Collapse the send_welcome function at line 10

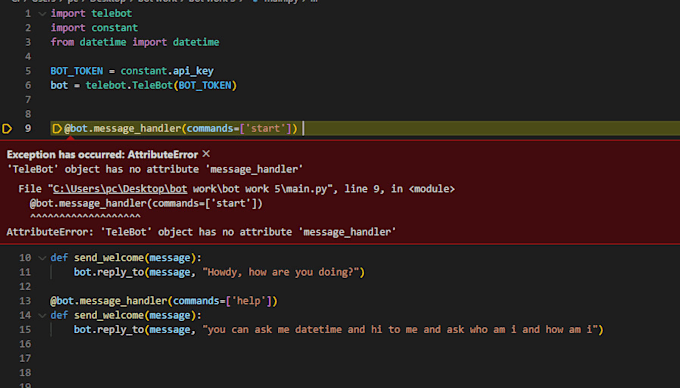[x=42, y=258]
